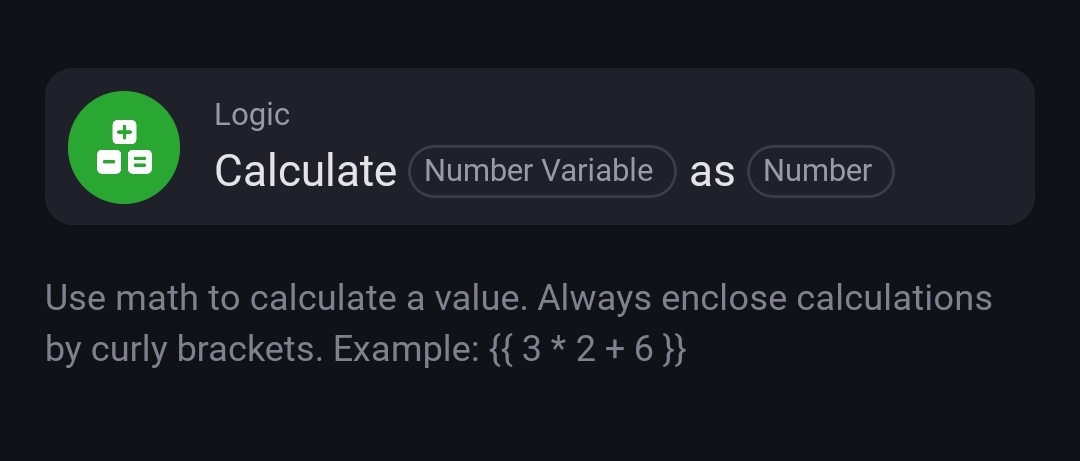Click the example expression {{ 3 * 2 + 6 }}
The height and width of the screenshot is (461, 1080).
588,349
